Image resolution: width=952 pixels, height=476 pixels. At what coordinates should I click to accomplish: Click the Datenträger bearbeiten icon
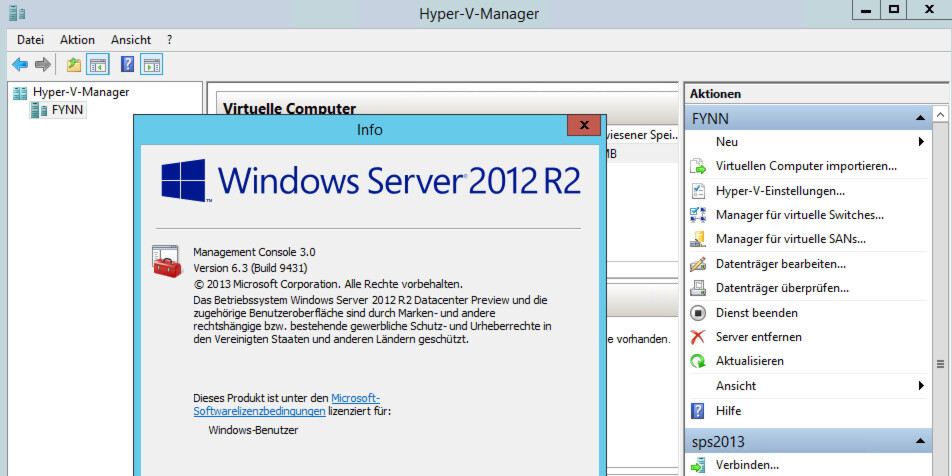coord(698,264)
